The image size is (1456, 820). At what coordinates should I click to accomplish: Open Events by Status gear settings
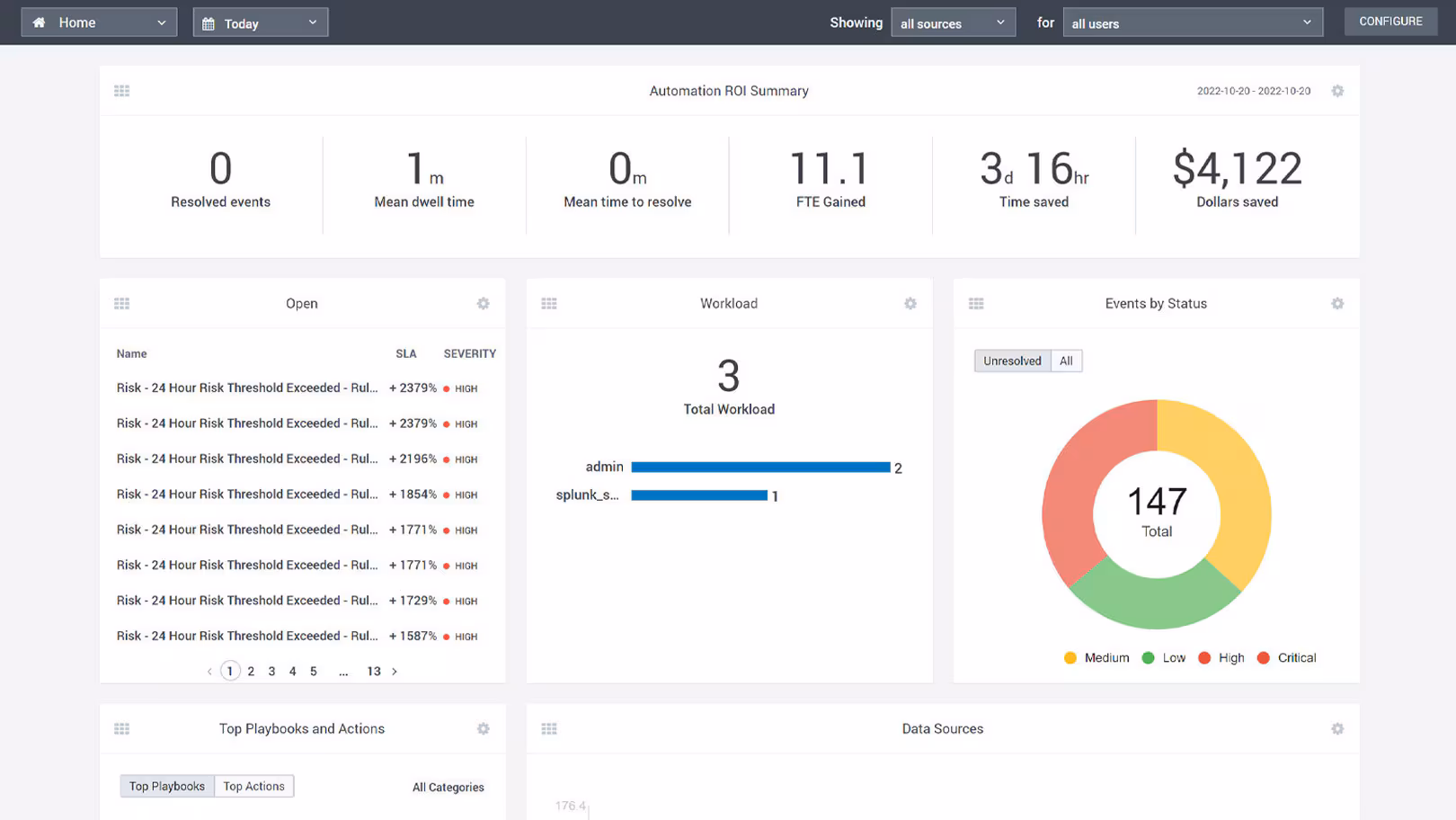click(1337, 304)
